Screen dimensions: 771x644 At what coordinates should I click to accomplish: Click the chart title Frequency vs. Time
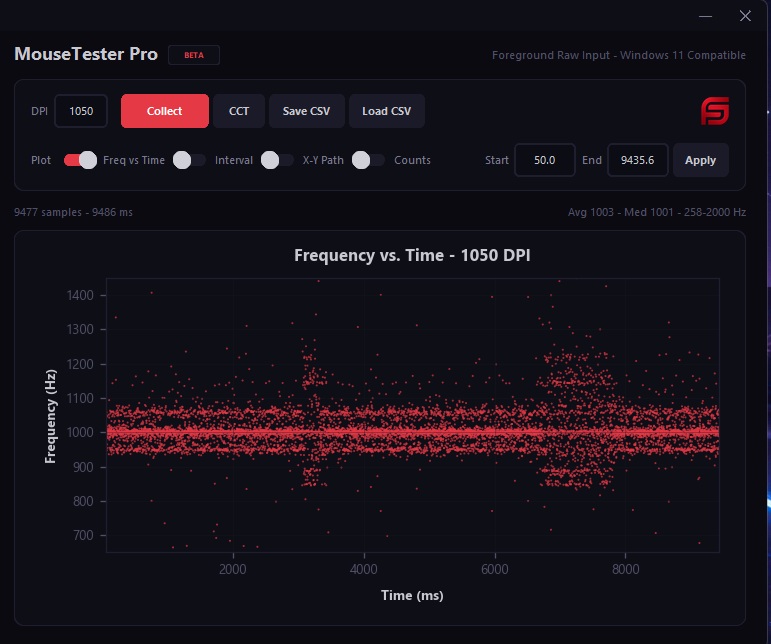click(412, 256)
